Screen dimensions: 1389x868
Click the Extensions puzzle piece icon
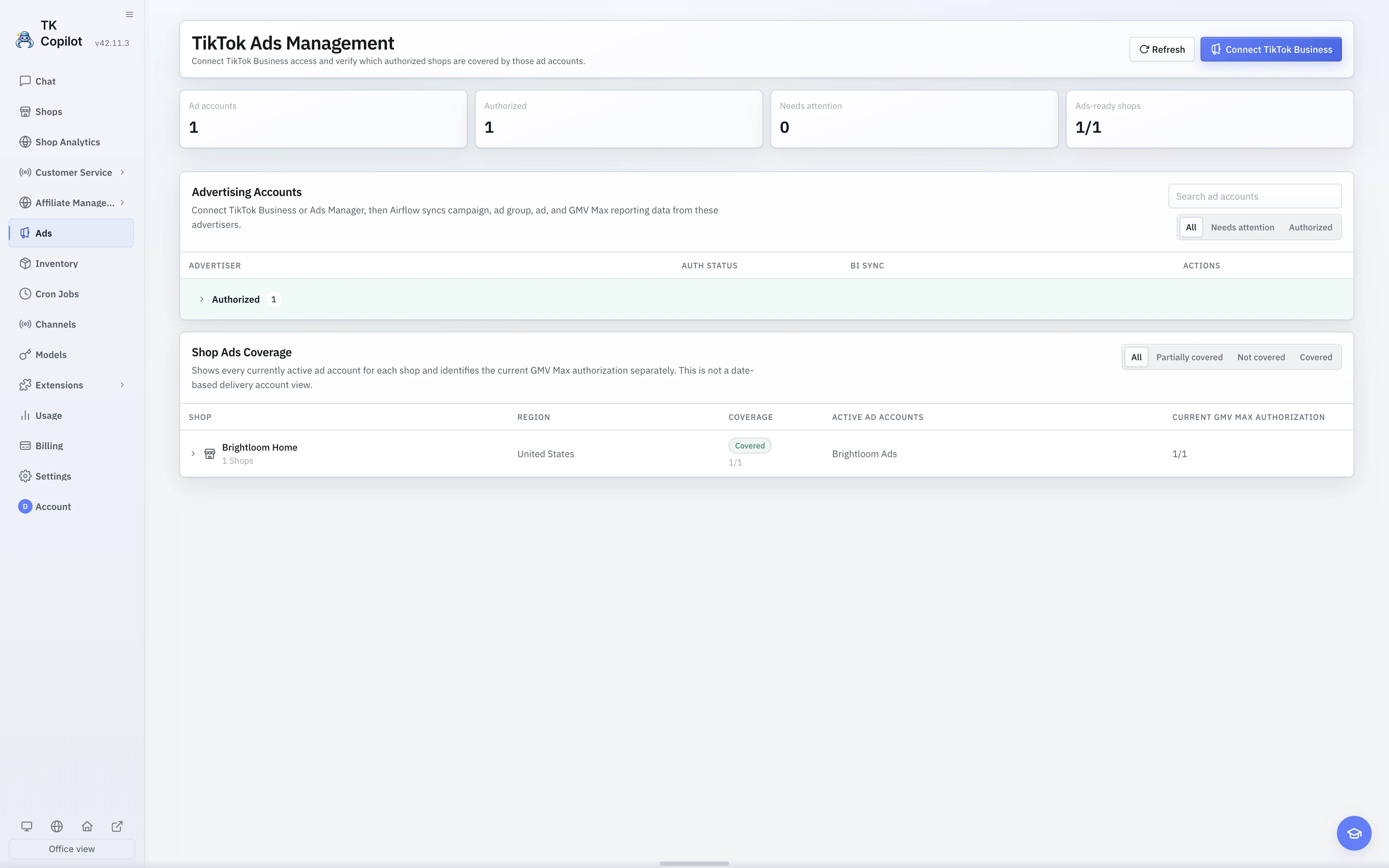(25, 385)
